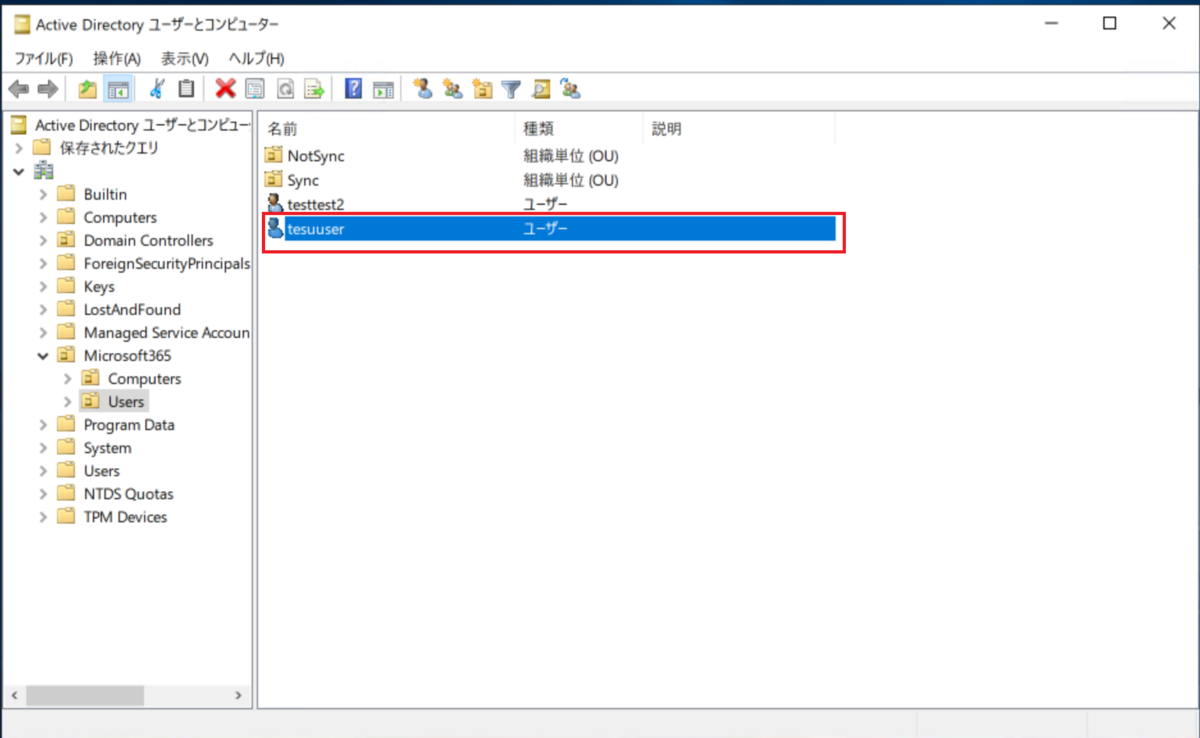Expand the Domain Controllers node
Viewport: 1200px width, 738px height.
tap(43, 240)
